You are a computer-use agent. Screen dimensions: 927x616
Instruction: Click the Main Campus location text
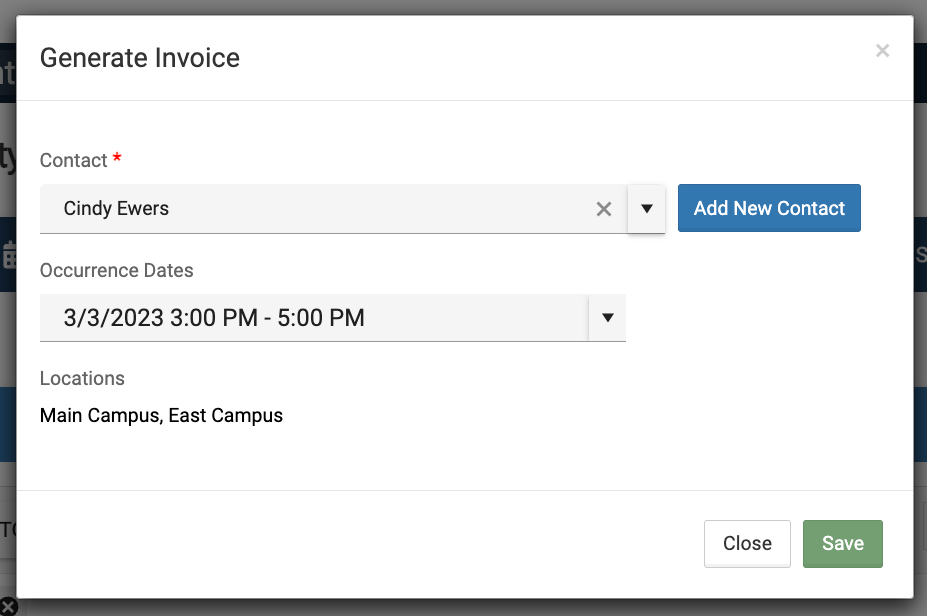tap(99, 415)
